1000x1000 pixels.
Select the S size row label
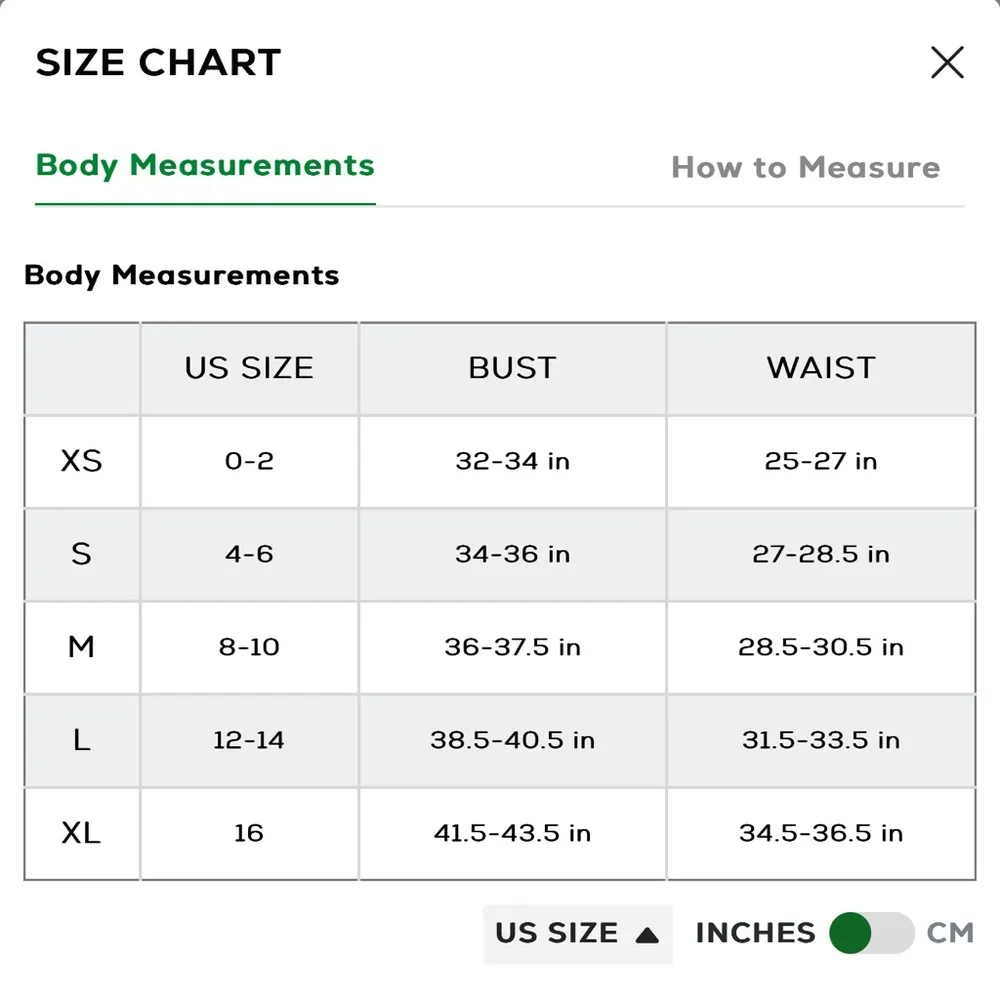pyautogui.click(x=81, y=554)
